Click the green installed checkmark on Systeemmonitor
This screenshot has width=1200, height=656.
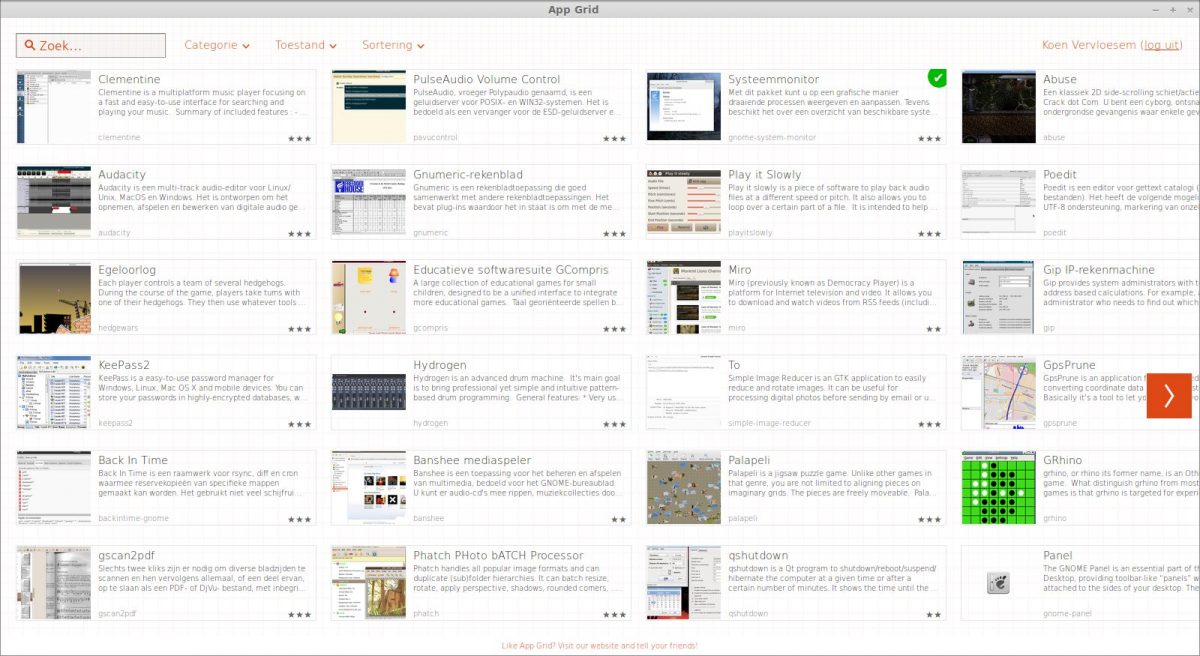936,77
